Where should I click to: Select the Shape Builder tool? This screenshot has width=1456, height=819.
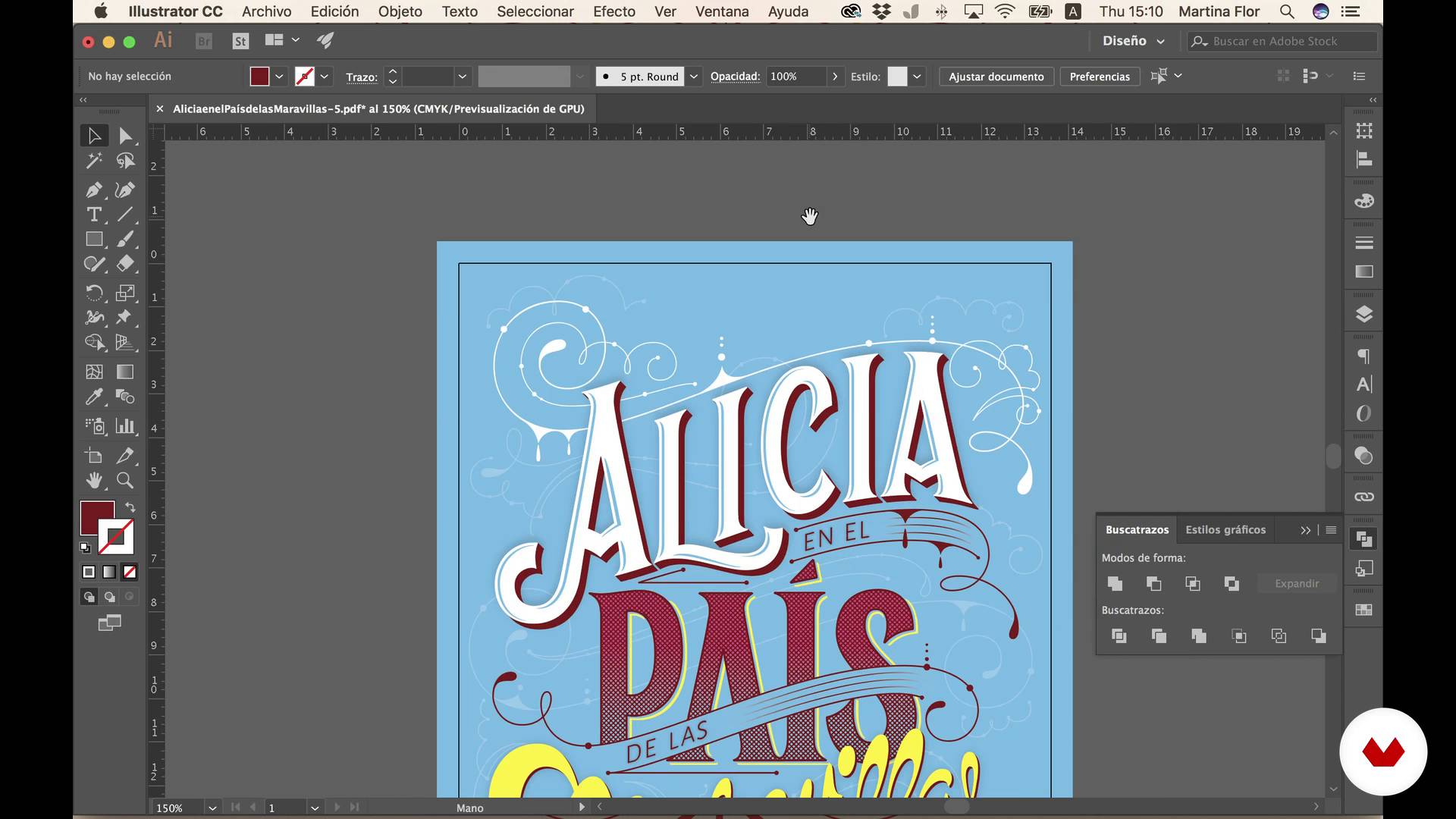(94, 342)
